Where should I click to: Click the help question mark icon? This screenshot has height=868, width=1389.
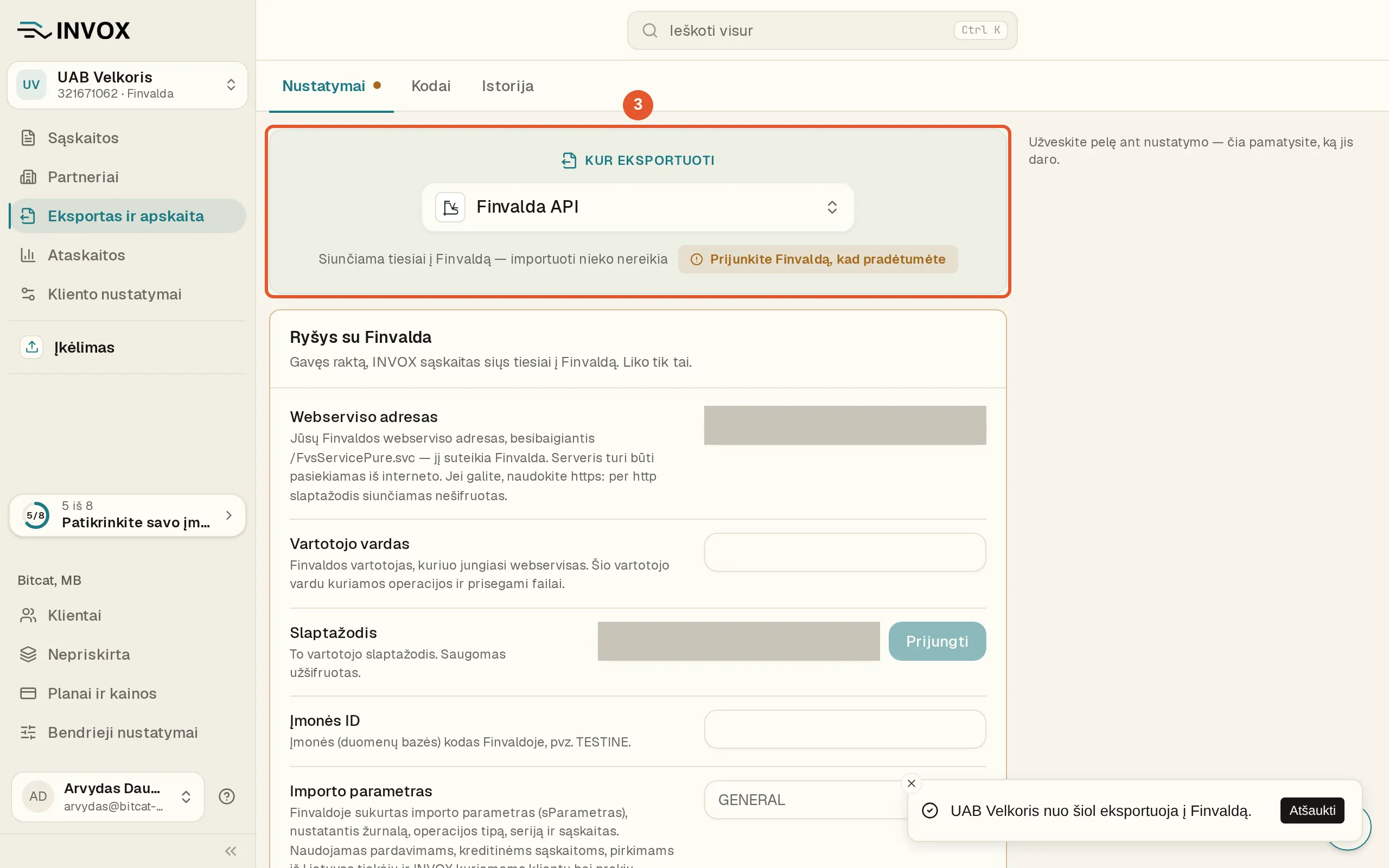tap(227, 796)
